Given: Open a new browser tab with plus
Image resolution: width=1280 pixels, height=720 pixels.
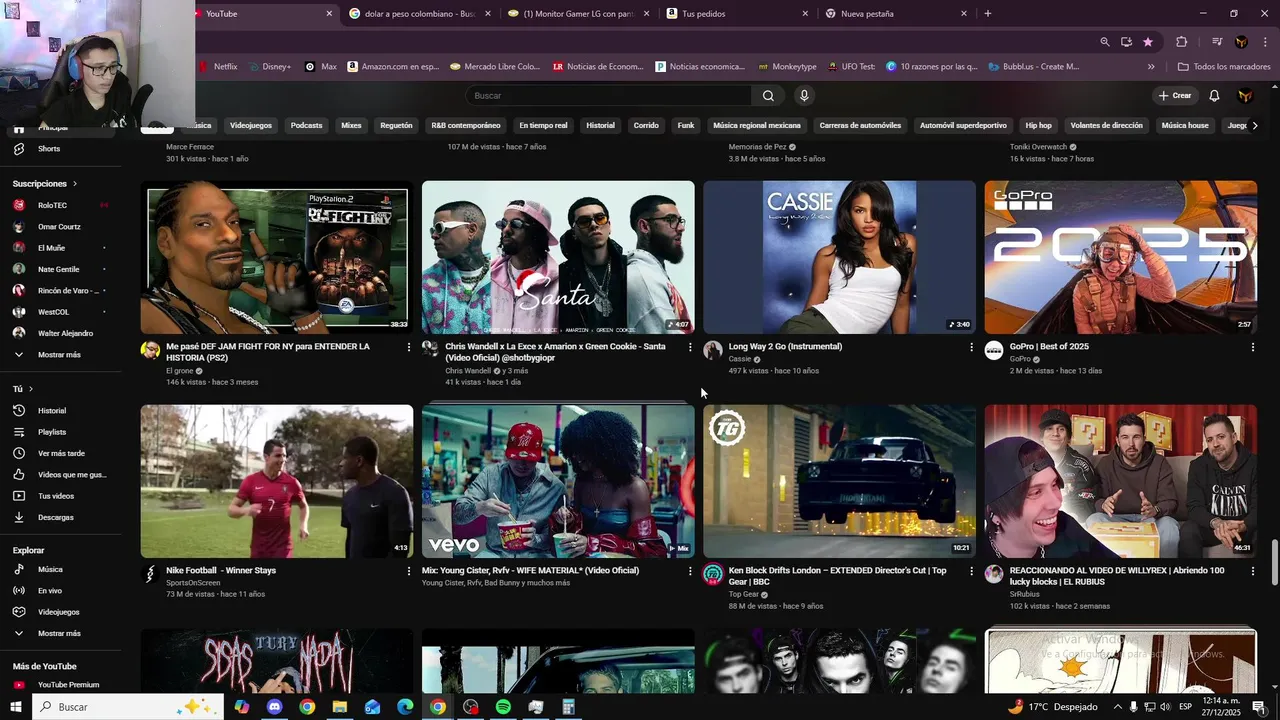Looking at the screenshot, I should point(988,14).
